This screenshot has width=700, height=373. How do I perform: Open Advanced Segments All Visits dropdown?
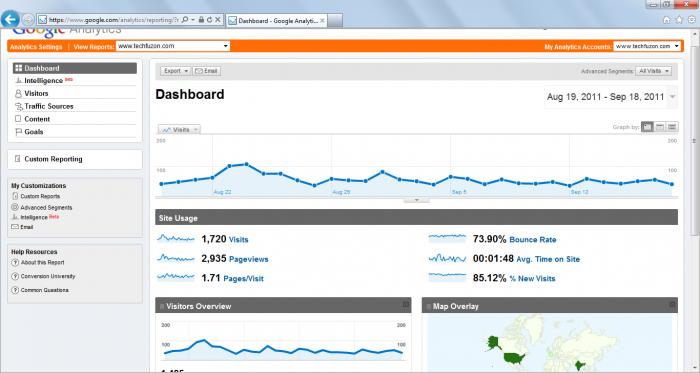653,71
